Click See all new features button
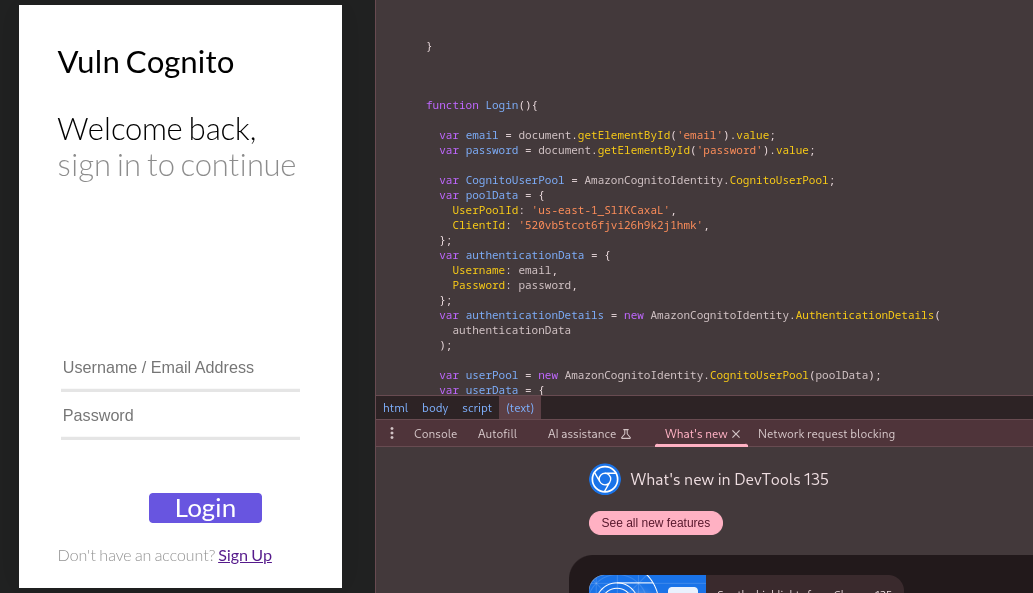1033x593 pixels. point(656,523)
